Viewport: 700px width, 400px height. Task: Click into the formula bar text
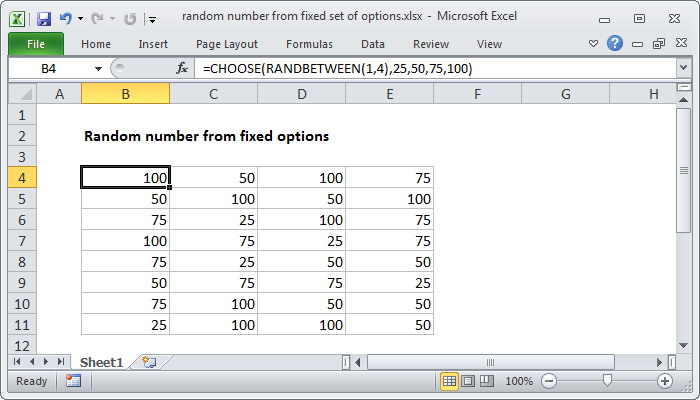[x=337, y=69]
